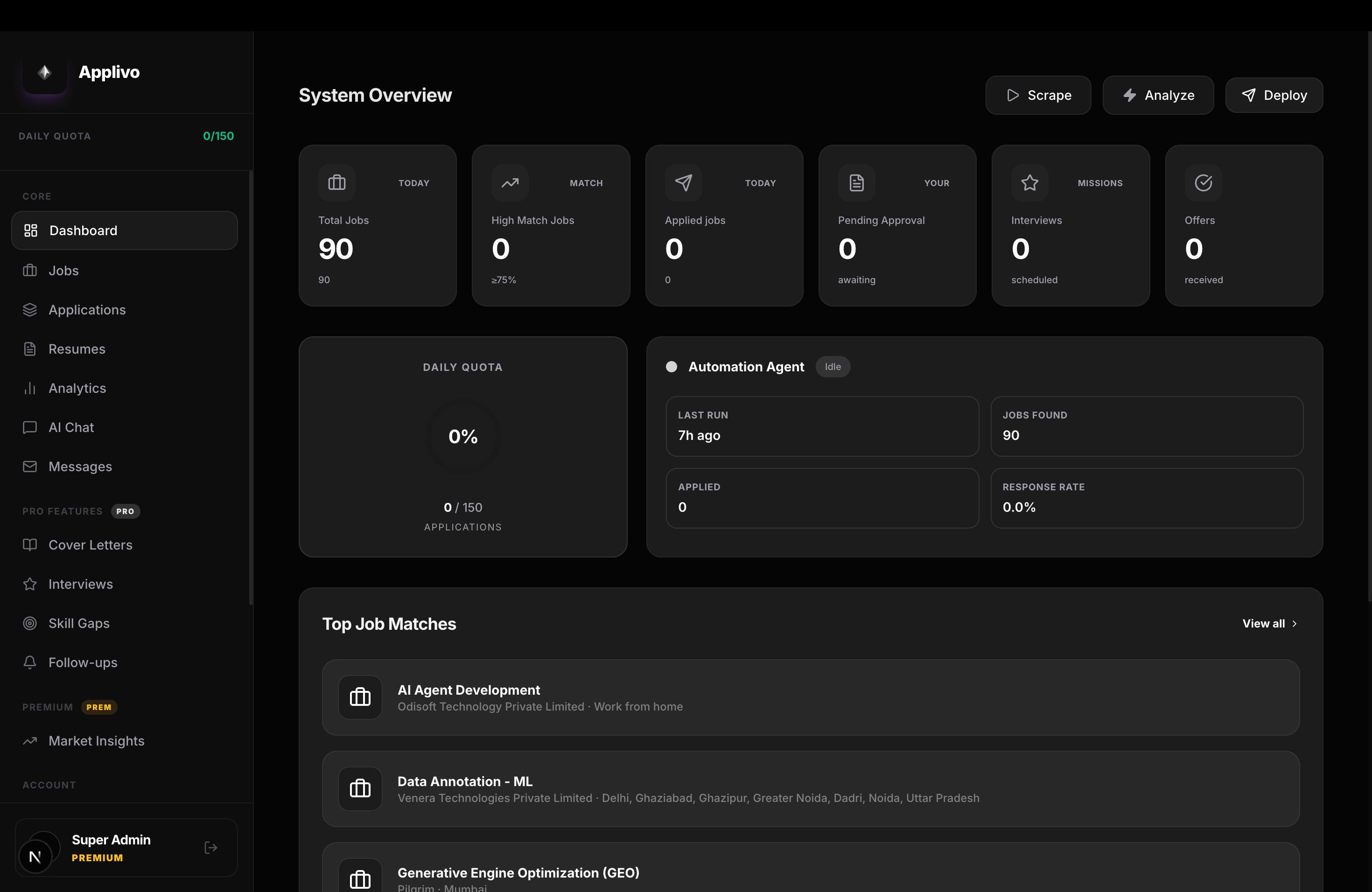Click the Deploy button
Image resolution: width=1372 pixels, height=892 pixels.
click(x=1274, y=95)
